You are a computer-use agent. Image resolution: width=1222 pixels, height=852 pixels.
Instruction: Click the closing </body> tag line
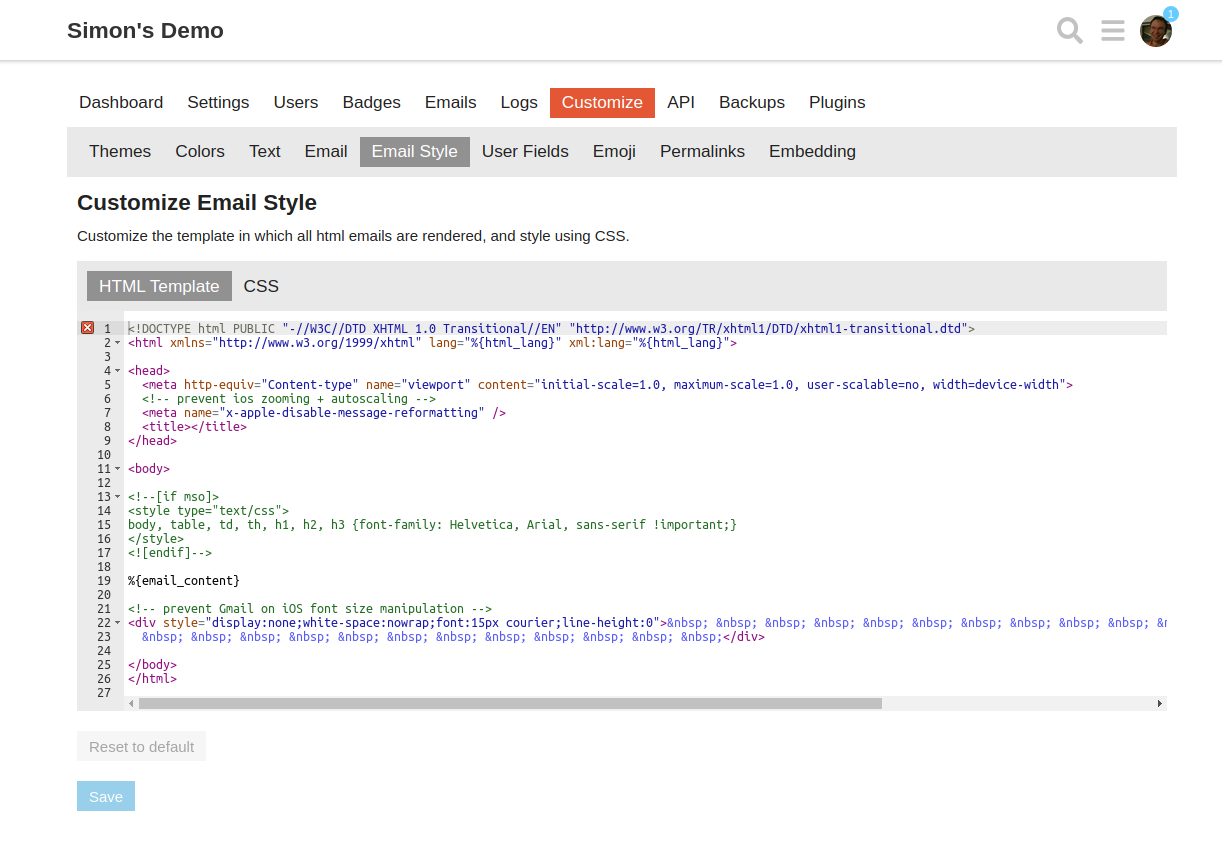point(152,664)
